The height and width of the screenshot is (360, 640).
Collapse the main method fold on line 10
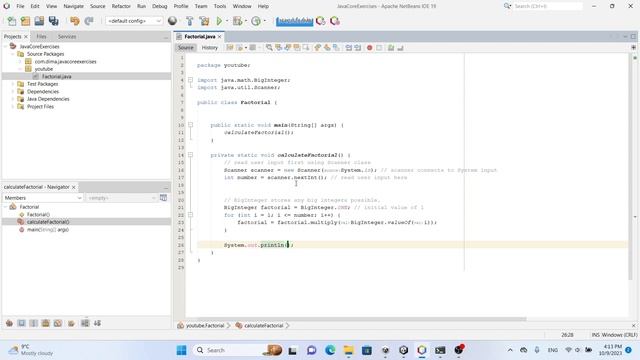tap(191, 125)
